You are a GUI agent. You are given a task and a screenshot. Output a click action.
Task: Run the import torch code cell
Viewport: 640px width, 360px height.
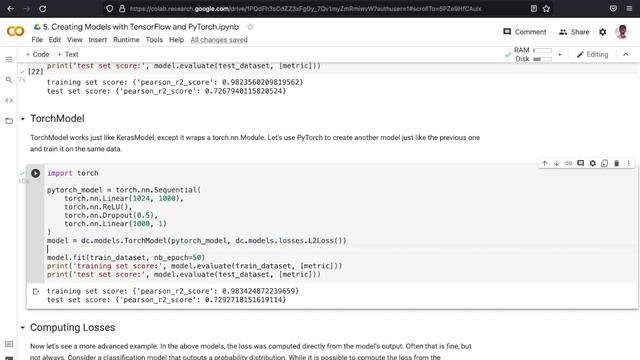click(36, 173)
